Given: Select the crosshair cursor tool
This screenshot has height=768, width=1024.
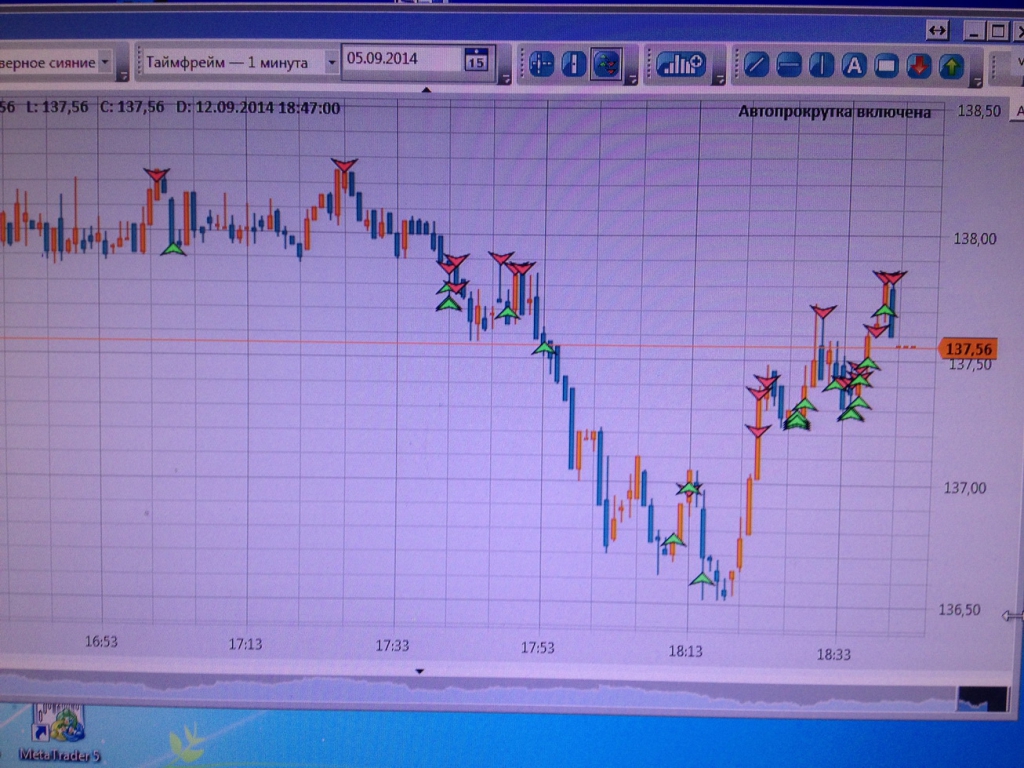Looking at the screenshot, I should click(x=541, y=64).
